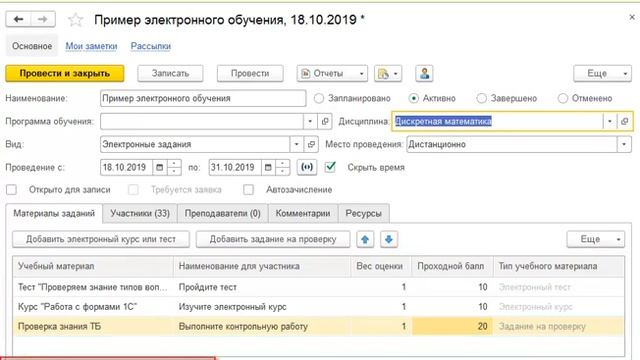Click Учебный материал column header

point(93,266)
